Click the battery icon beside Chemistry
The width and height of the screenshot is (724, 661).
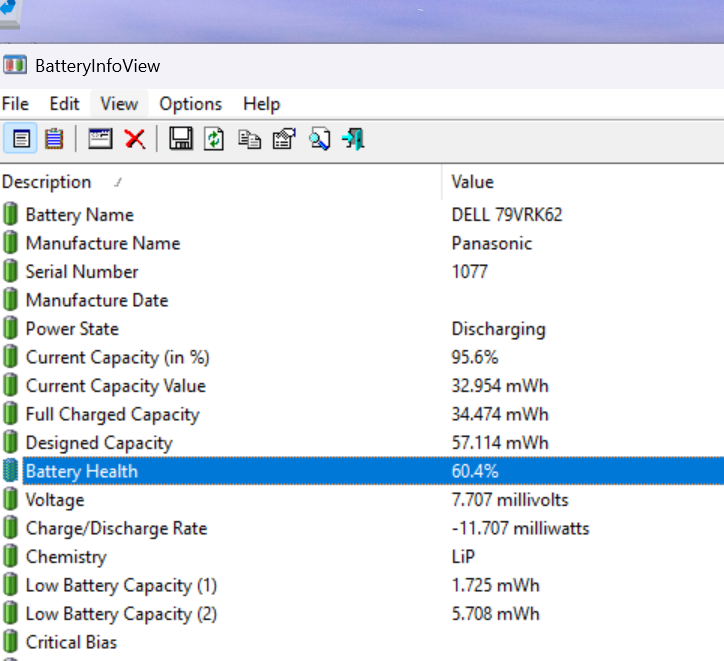[x=10, y=557]
